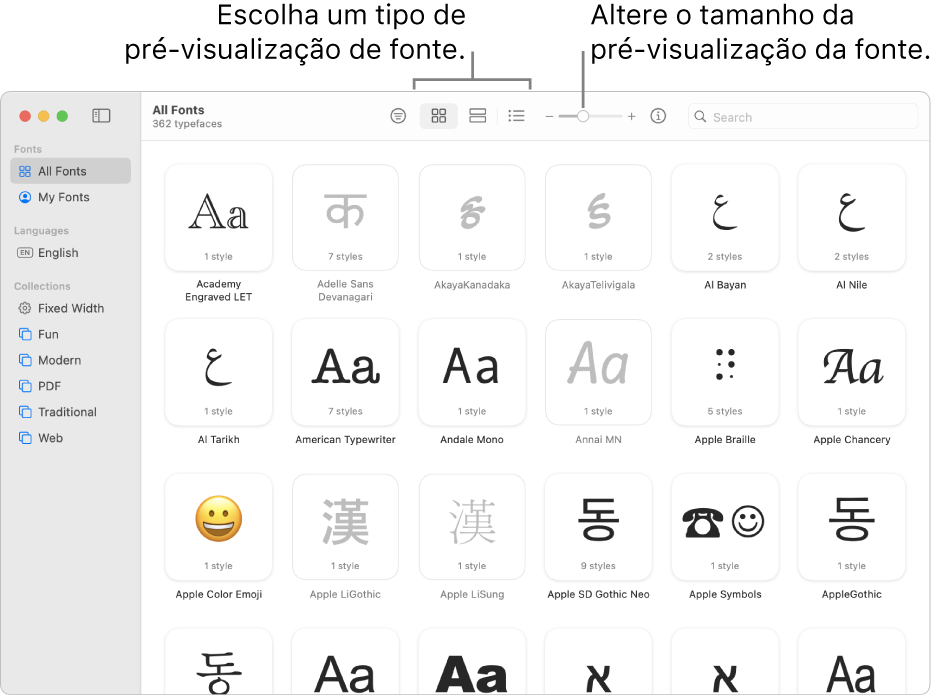The width and height of the screenshot is (934, 697).
Task: Select Apple LiGothic font thumbnail
Action: tap(345, 527)
